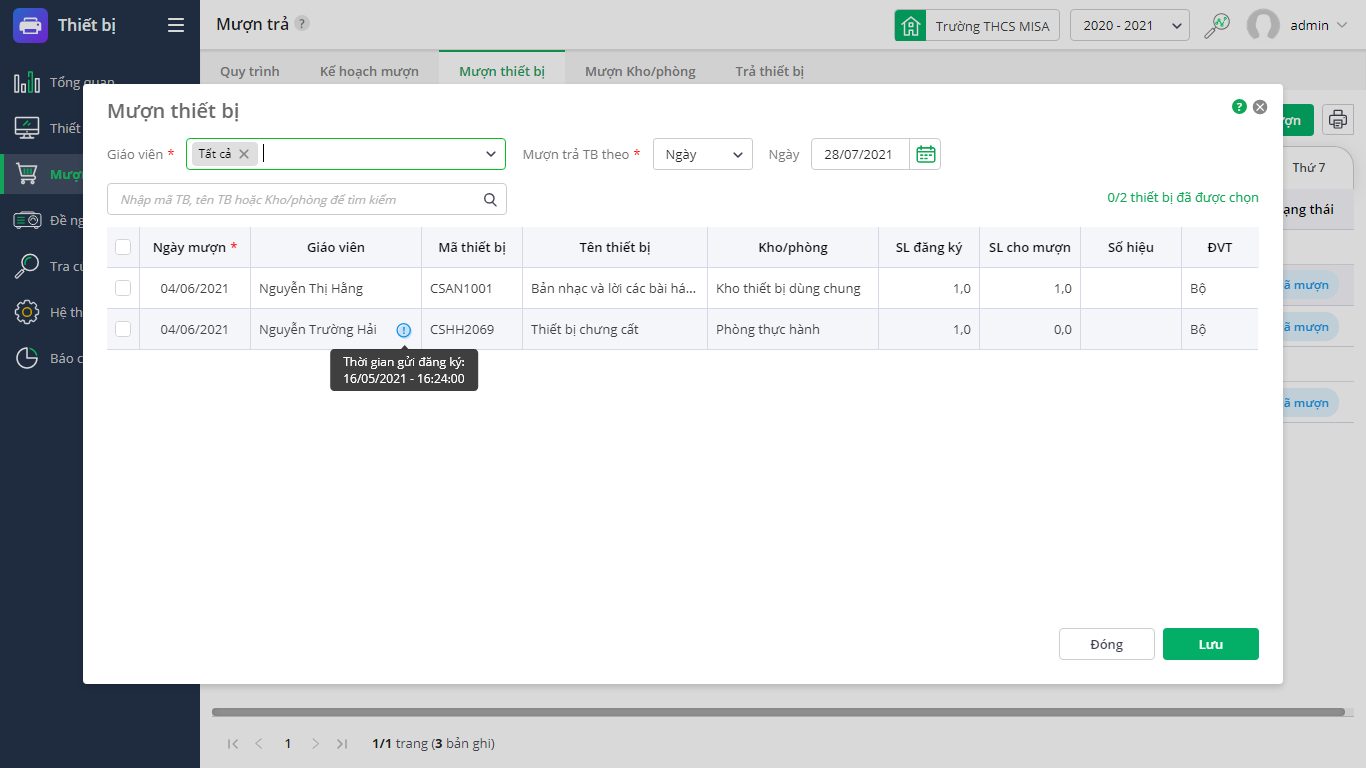Image resolution: width=1366 pixels, height=768 pixels.
Task: Switch to the Mượn Kho/phòng tab
Action: [x=640, y=71]
